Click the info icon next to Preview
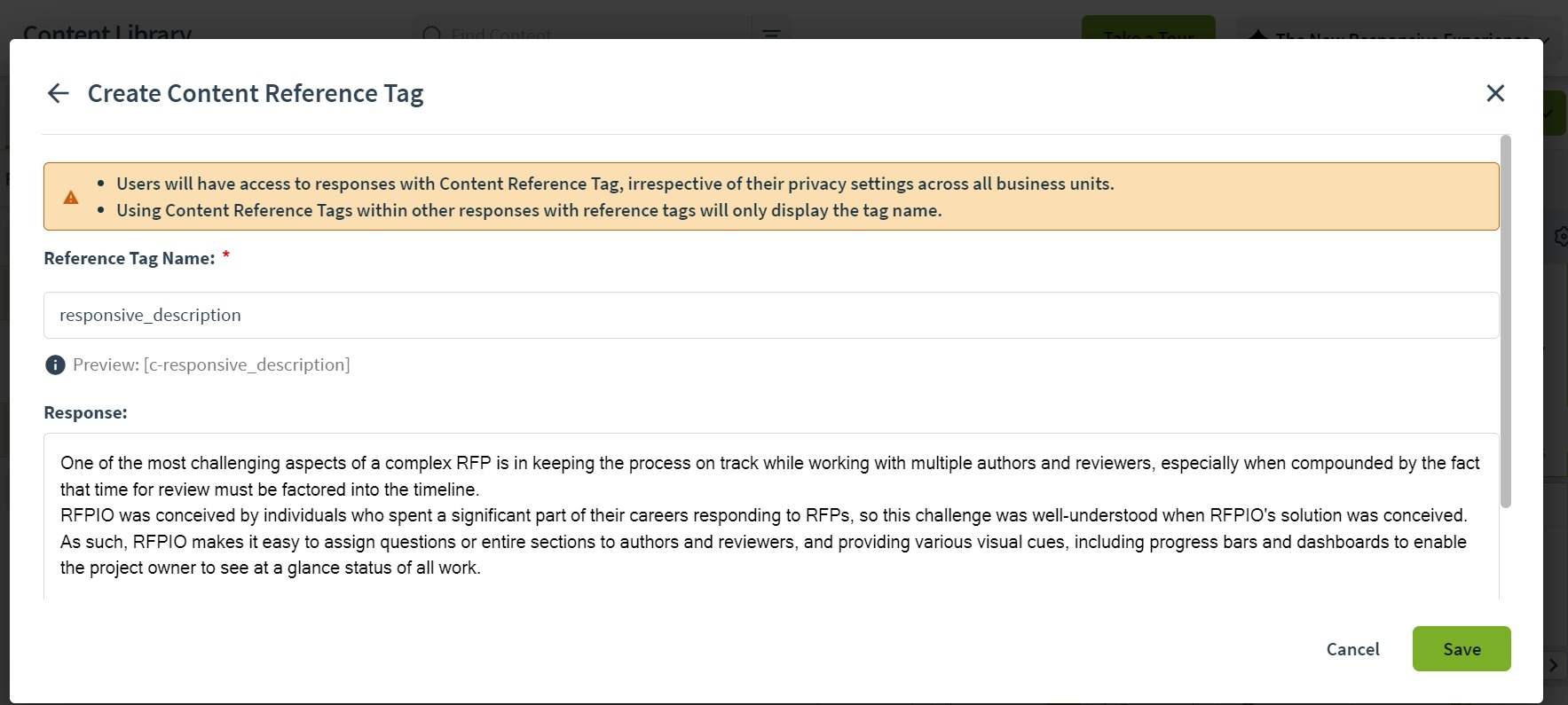This screenshot has height=705, width=1568. 55,364
